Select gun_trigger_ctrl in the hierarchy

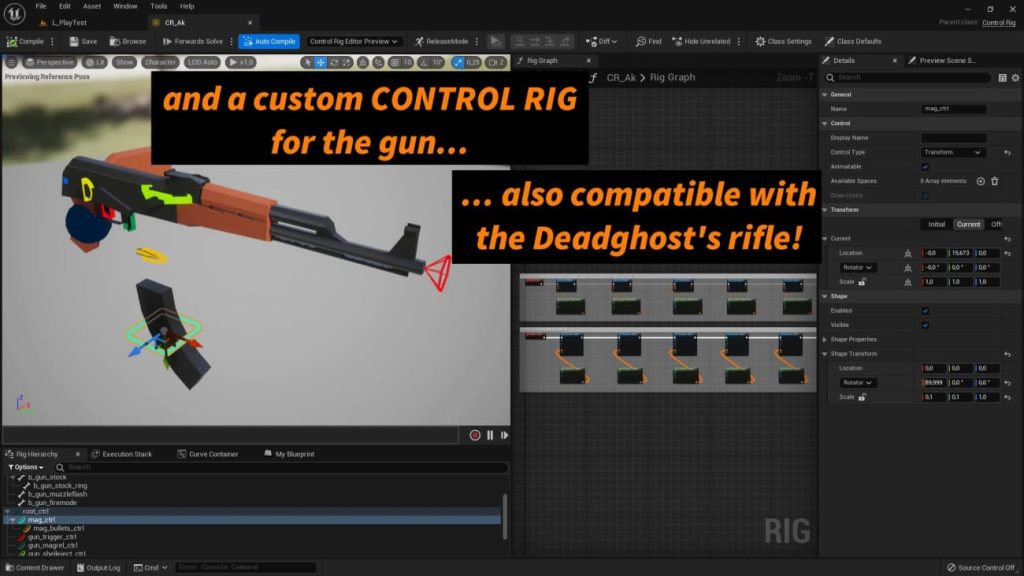click(x=52, y=537)
